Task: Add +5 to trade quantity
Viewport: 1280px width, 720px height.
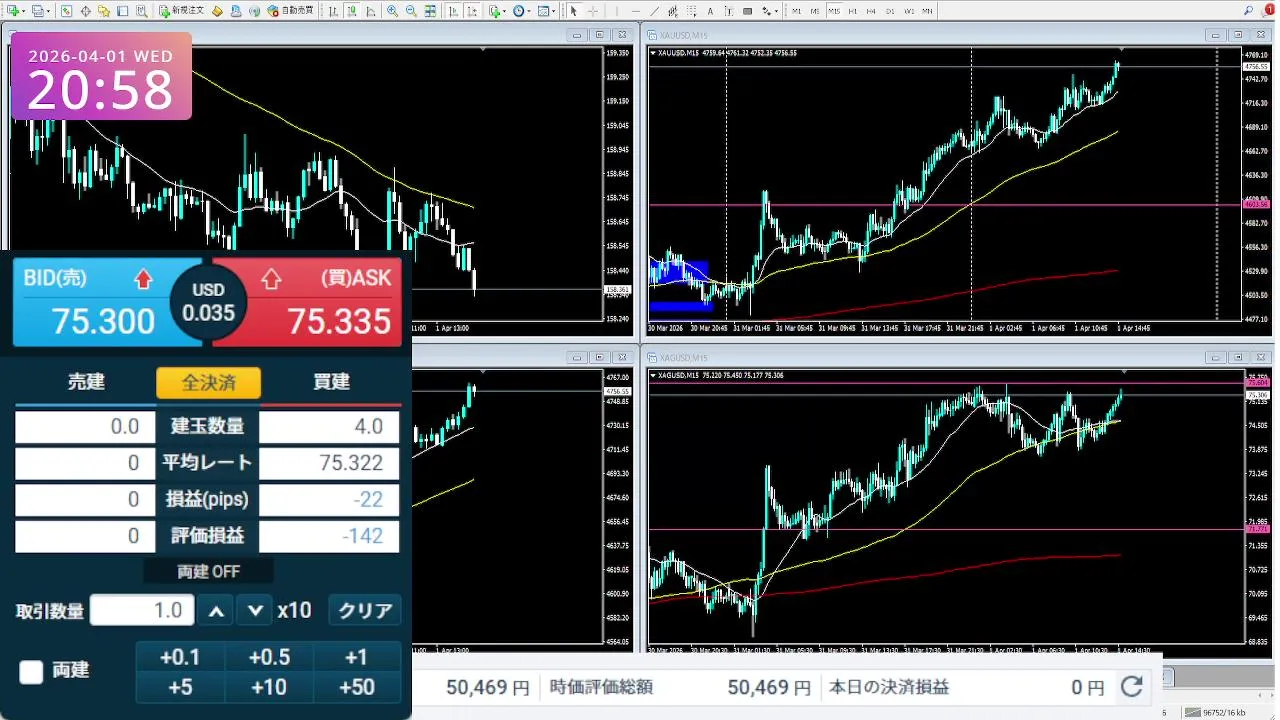Action: coord(180,687)
